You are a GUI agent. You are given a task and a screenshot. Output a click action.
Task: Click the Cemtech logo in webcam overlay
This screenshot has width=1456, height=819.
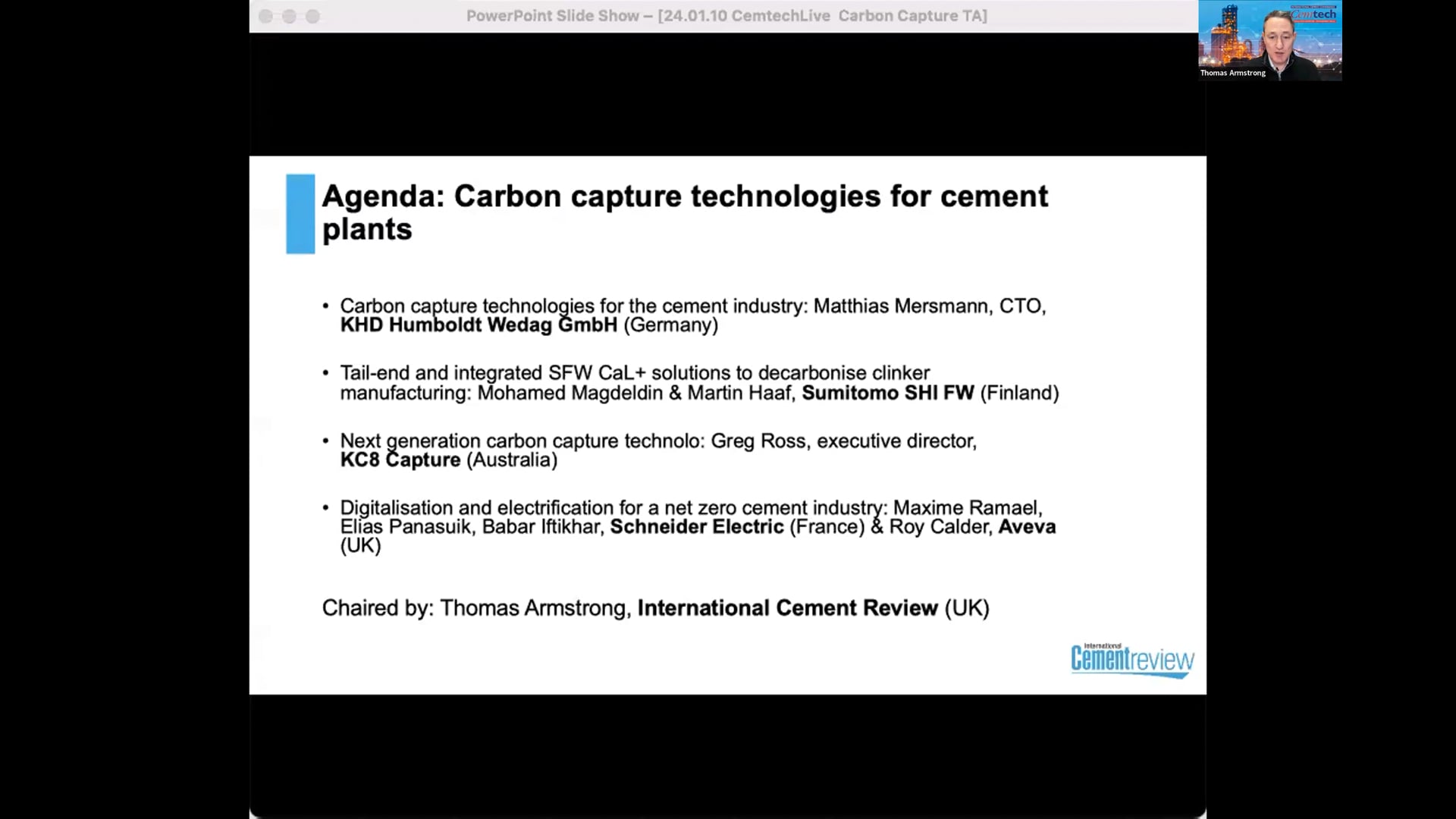[x=1313, y=14]
